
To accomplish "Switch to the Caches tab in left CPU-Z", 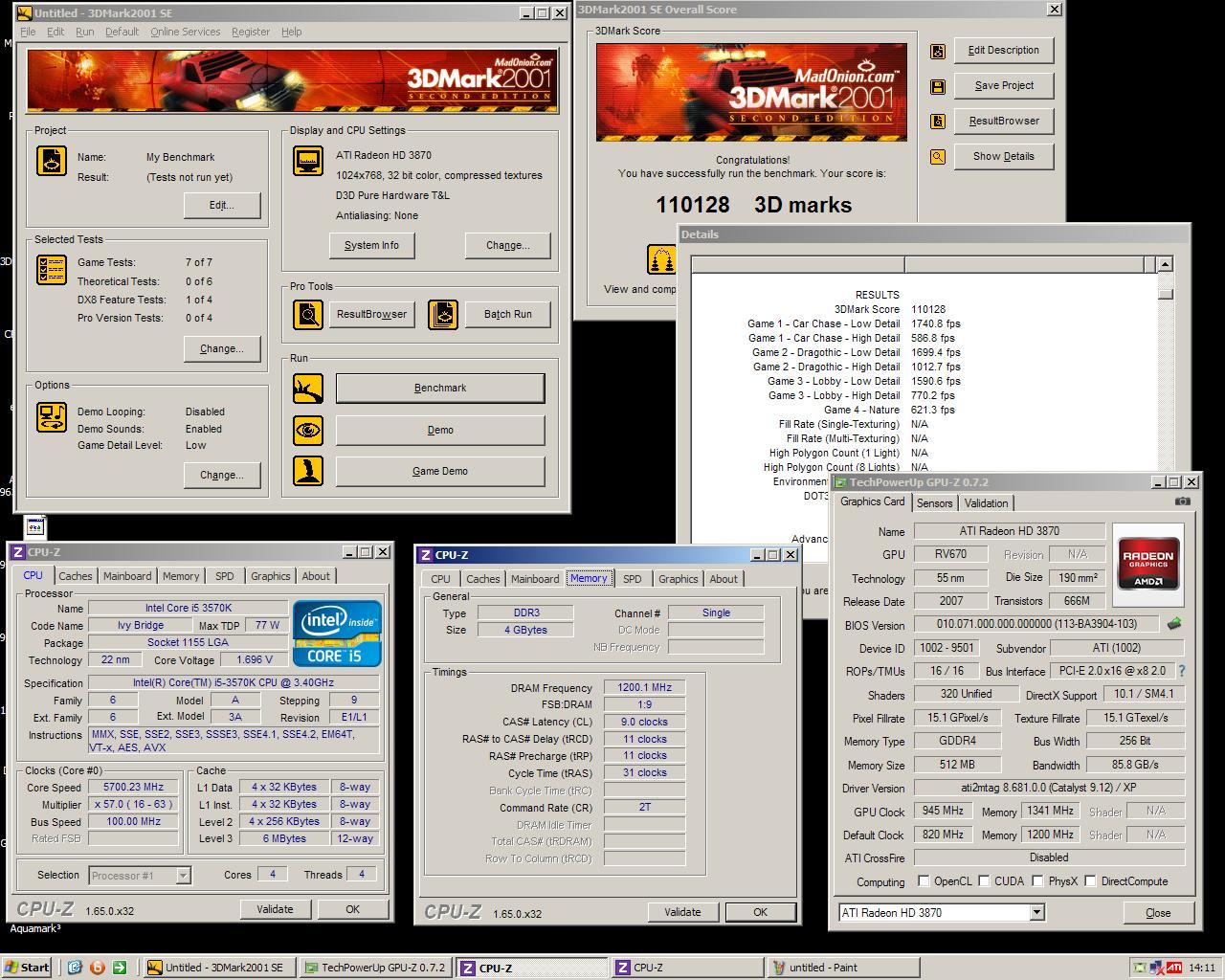I will (76, 576).
